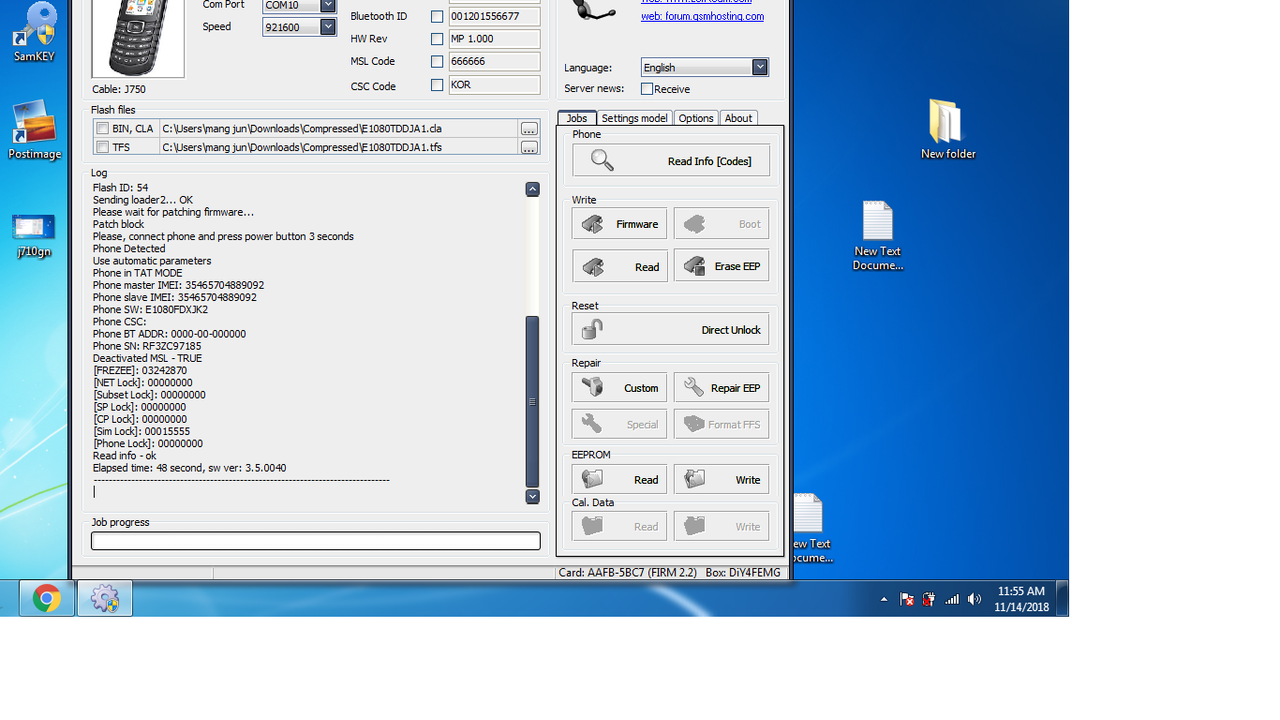Open the Language English dropdown
The width and height of the screenshot is (1280, 720).
click(760, 67)
